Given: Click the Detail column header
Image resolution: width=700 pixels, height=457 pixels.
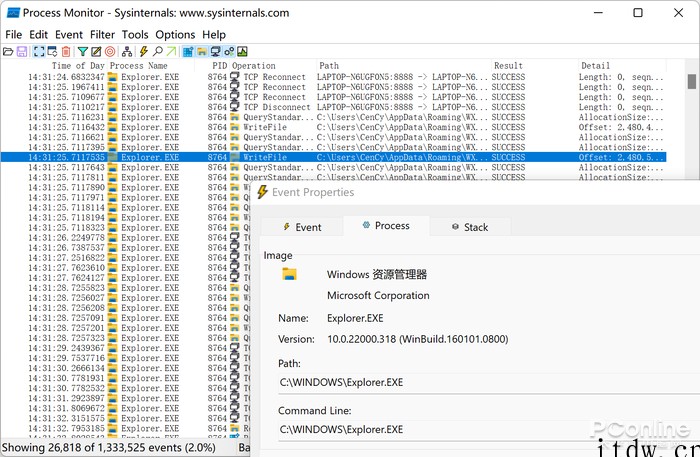Looking at the screenshot, I should click(x=595, y=66).
